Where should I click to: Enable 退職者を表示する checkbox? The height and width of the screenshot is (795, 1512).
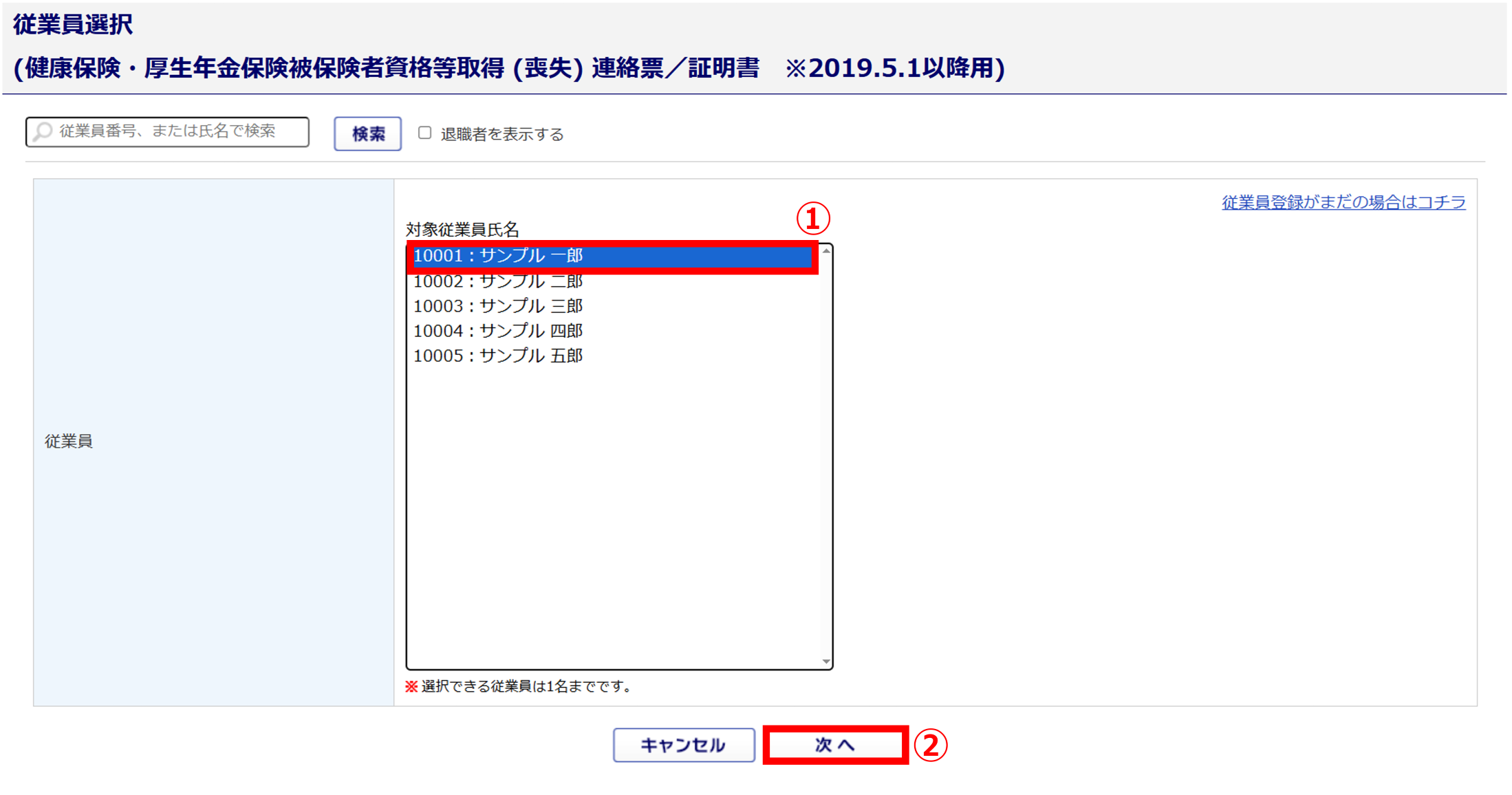[x=425, y=133]
